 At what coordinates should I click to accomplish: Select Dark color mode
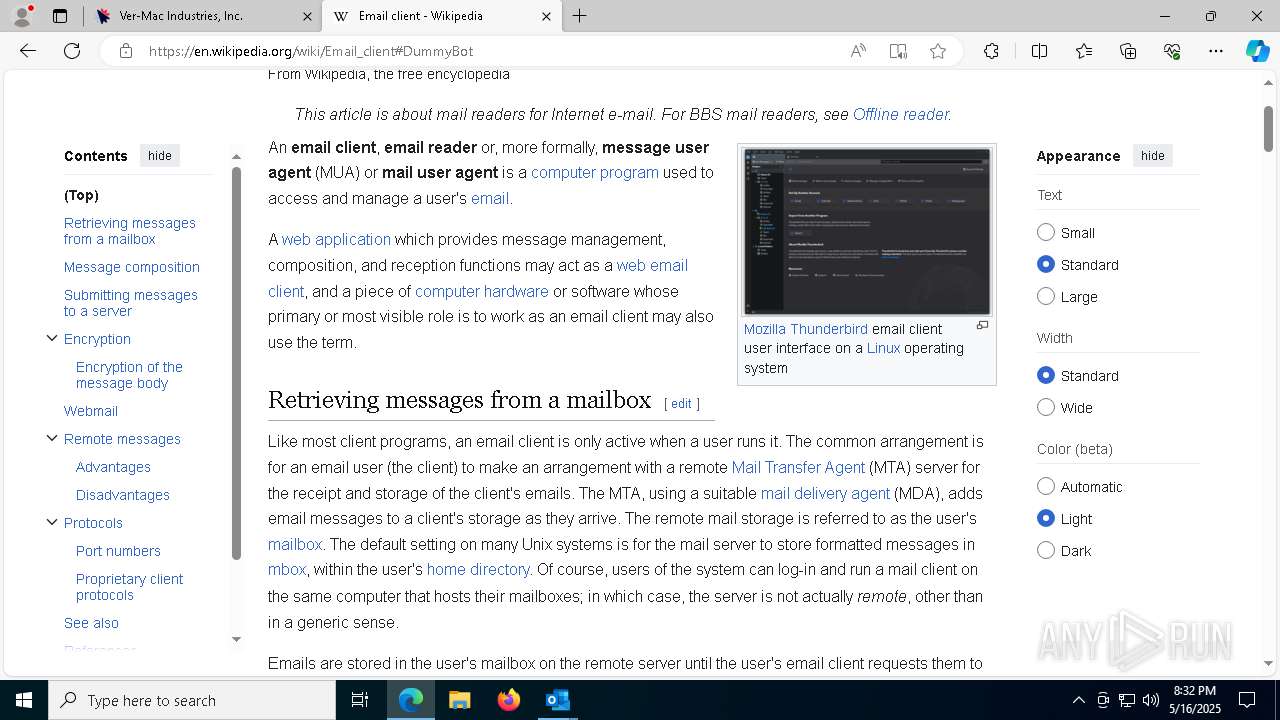tap(1046, 550)
